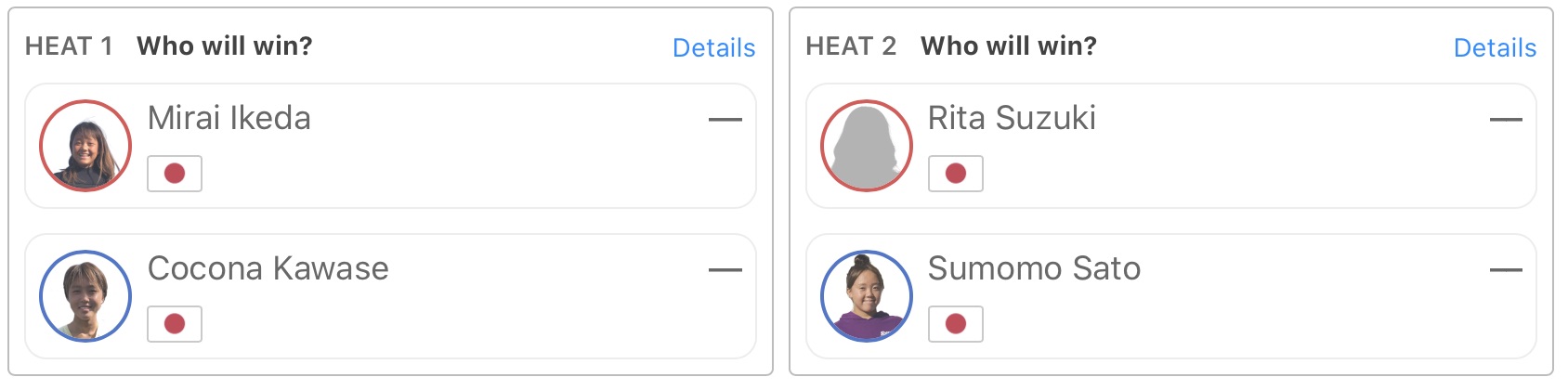Click Cocona Kawase's profile photo

click(85, 296)
